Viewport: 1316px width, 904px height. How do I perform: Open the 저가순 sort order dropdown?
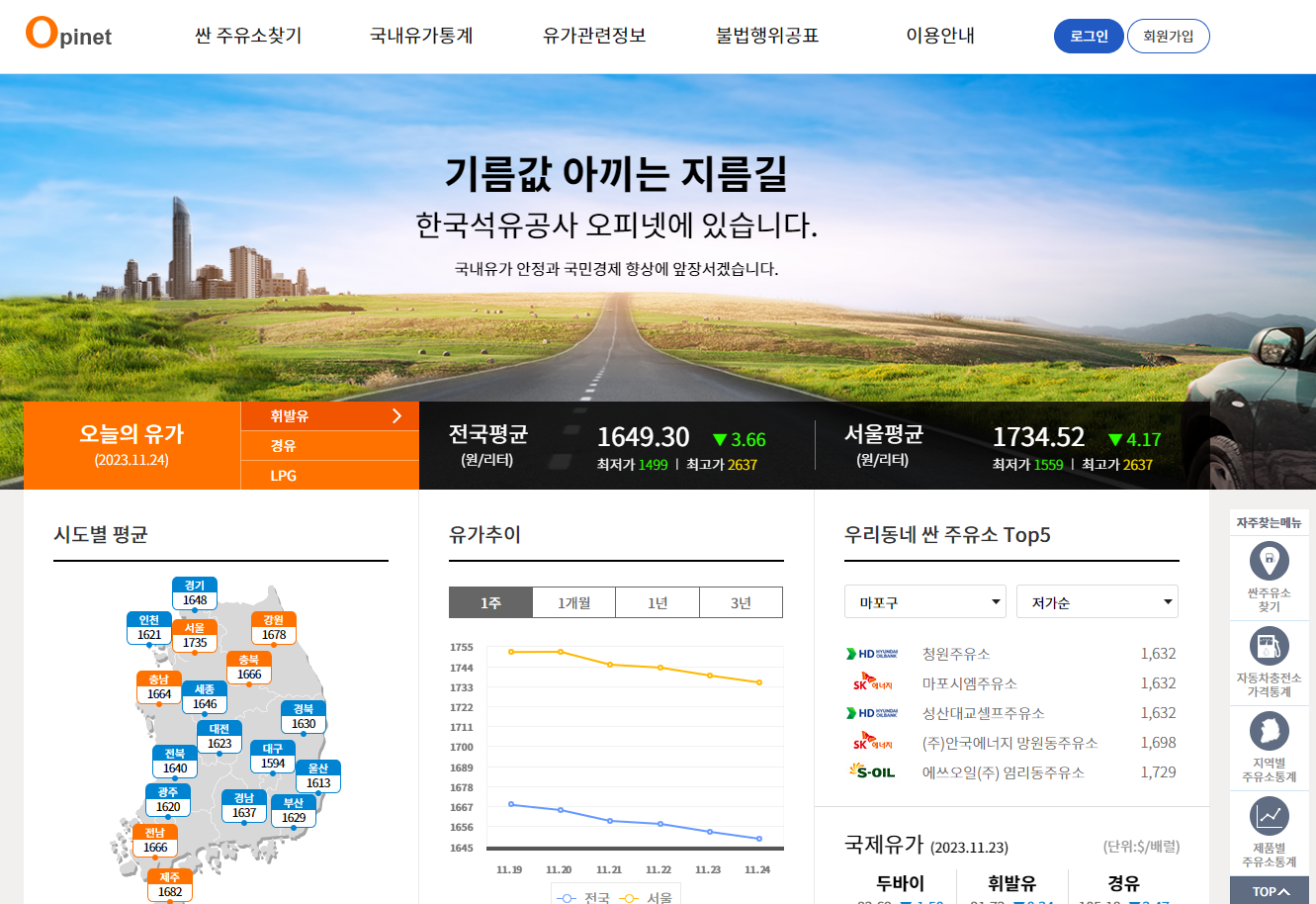point(1097,601)
